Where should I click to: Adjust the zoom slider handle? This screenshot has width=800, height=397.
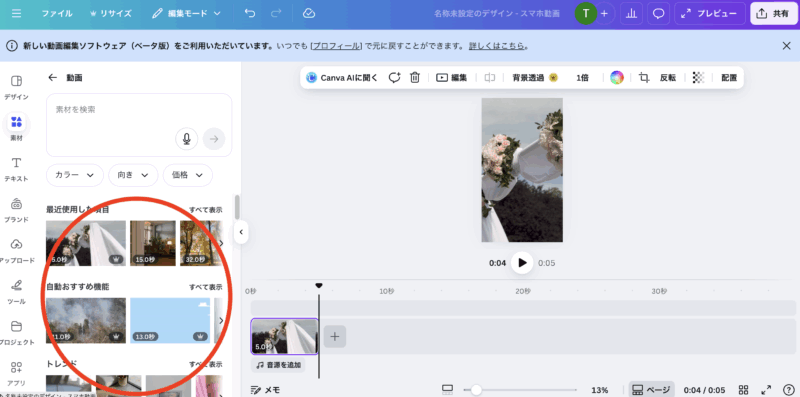point(476,390)
